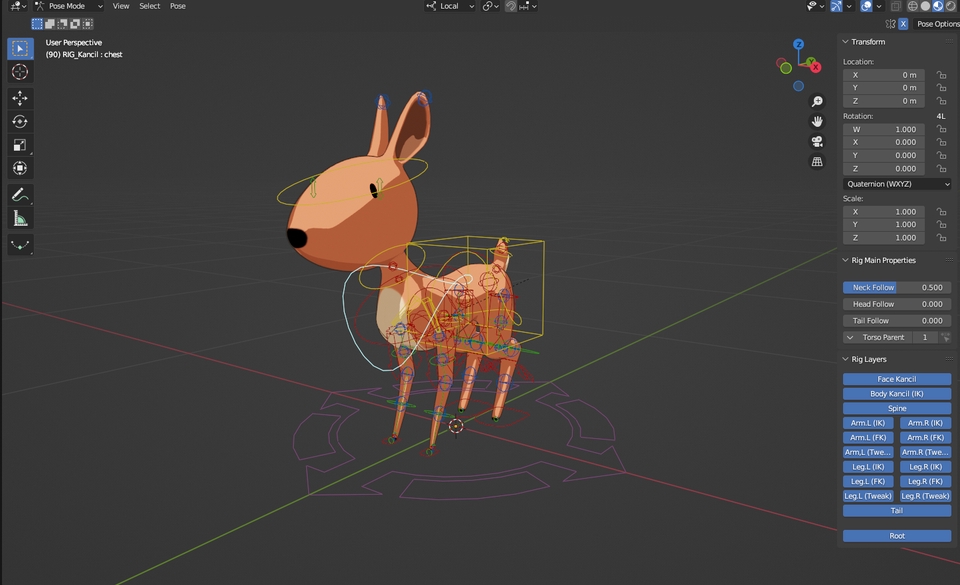Select the Move tool
This screenshot has width=960, height=585.
[20, 98]
